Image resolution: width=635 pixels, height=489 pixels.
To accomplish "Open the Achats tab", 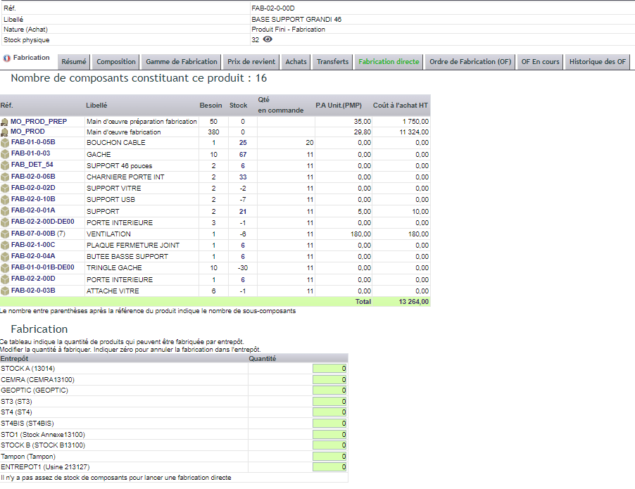I will click(296, 62).
